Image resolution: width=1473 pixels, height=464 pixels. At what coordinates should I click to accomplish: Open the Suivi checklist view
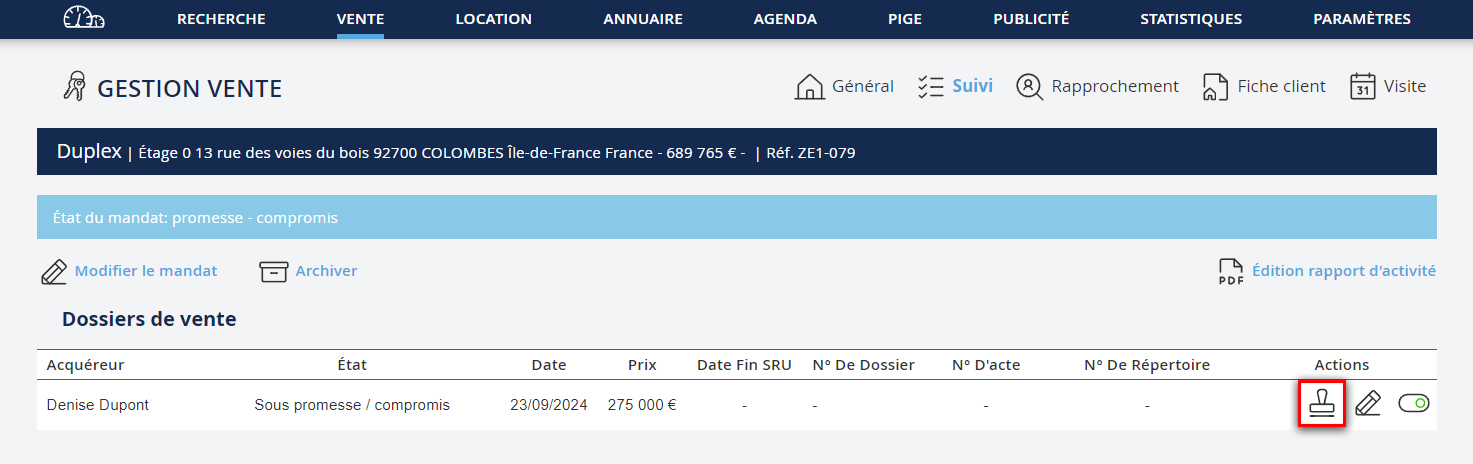point(955,87)
